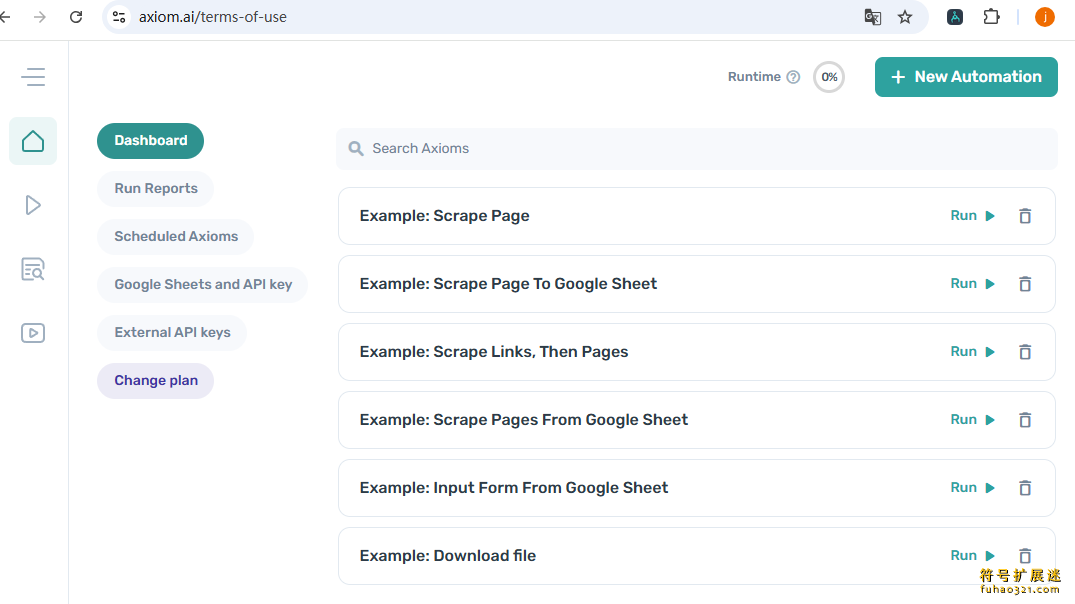Select the Dashboard tab
Image resolution: width=1075 pixels, height=604 pixels.
coord(150,141)
